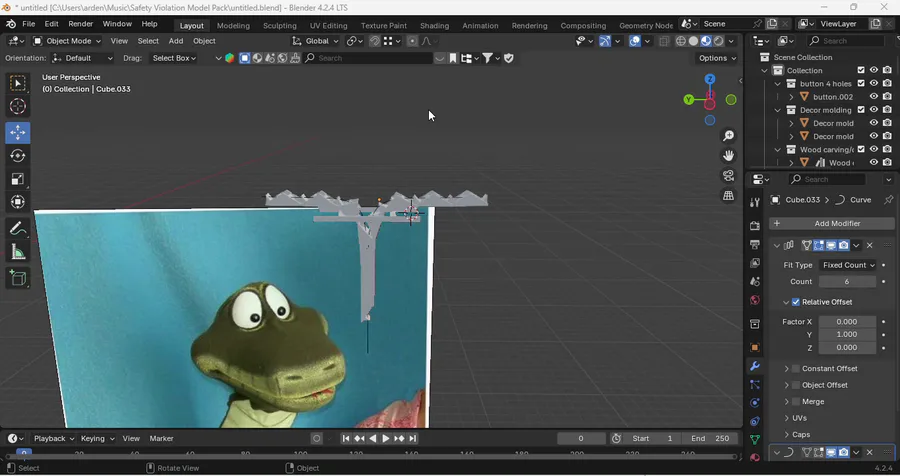Open the View Layer properties tab
The image size is (900, 476).
tap(755, 263)
